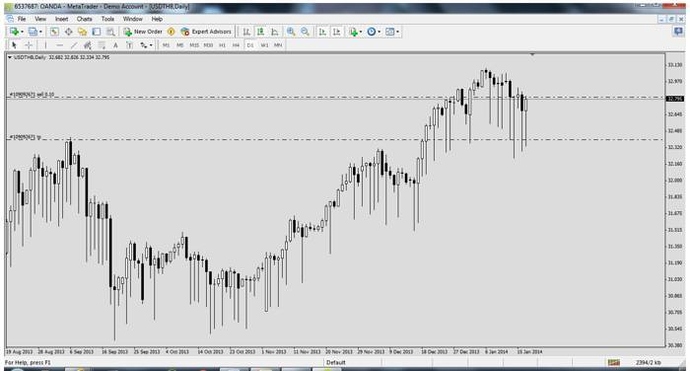Click the 'Default' profile status bar entry

(336, 363)
